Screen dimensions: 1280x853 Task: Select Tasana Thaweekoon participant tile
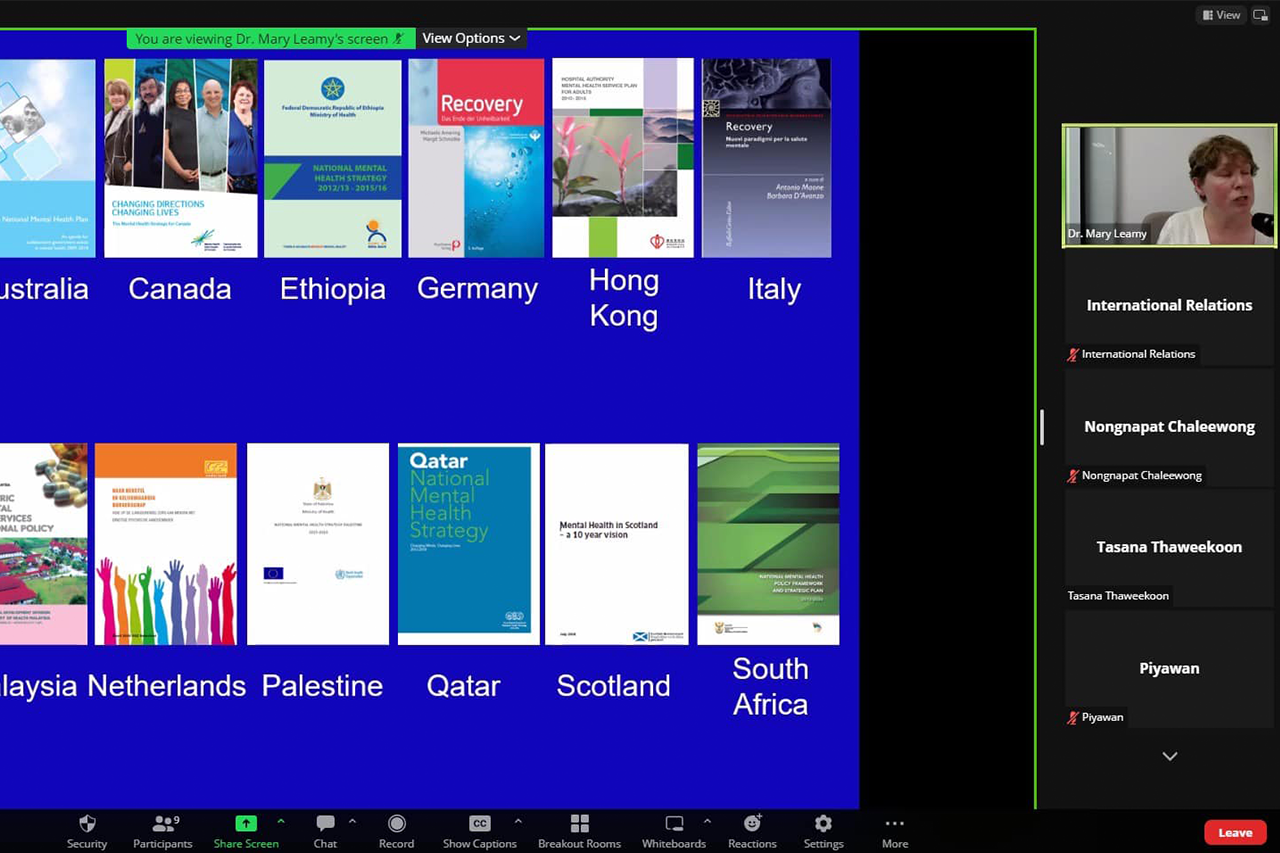click(1169, 548)
